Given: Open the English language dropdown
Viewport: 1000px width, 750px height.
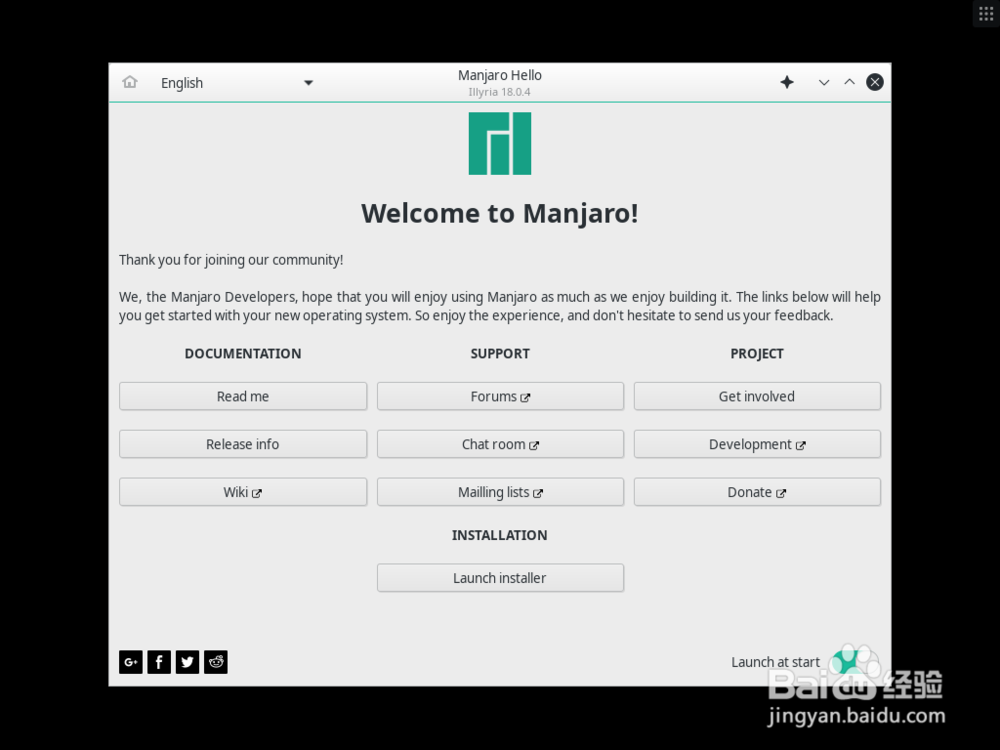Looking at the screenshot, I should 236,83.
